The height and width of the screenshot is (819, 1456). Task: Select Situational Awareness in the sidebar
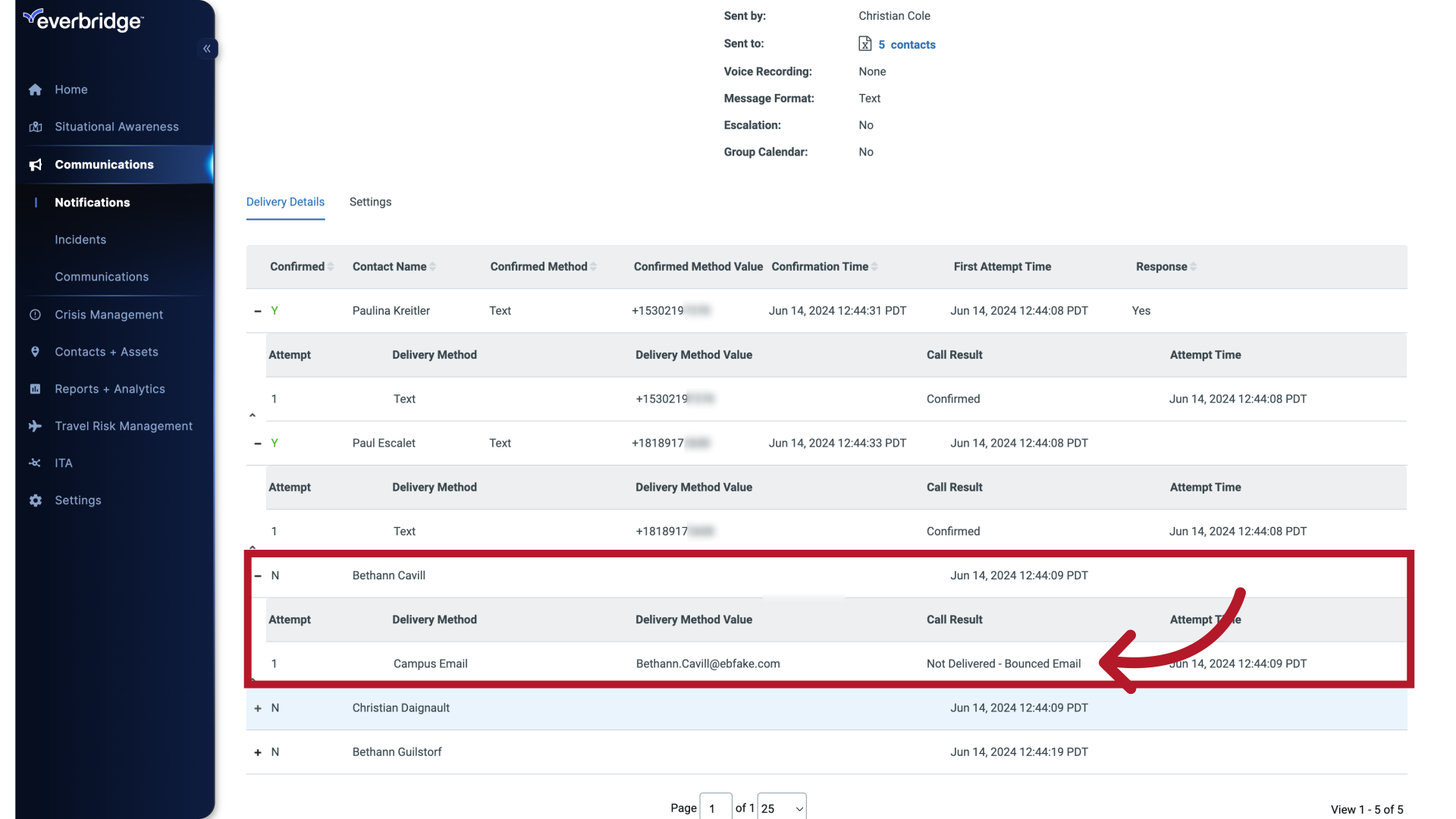(x=117, y=127)
